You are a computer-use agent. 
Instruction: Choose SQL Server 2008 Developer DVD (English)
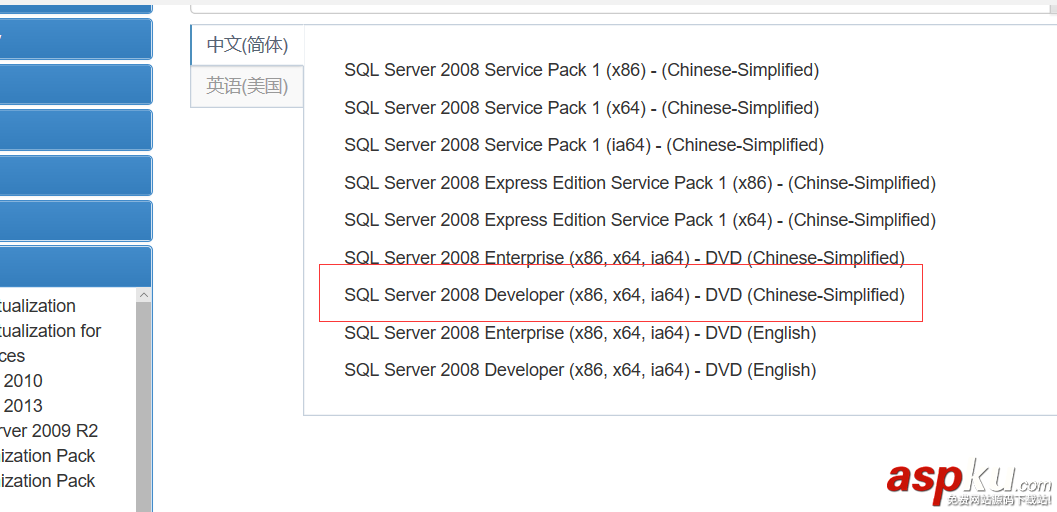(580, 370)
